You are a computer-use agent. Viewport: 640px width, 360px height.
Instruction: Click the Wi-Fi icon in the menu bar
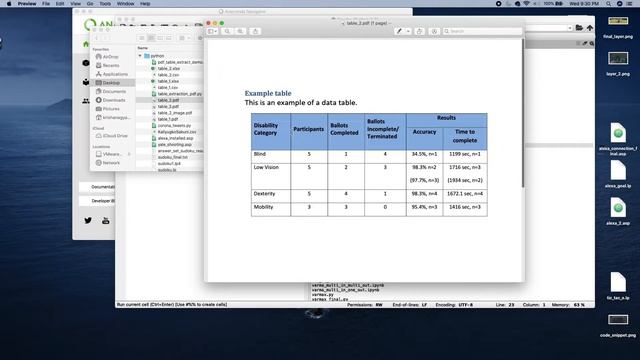click(x=527, y=4)
